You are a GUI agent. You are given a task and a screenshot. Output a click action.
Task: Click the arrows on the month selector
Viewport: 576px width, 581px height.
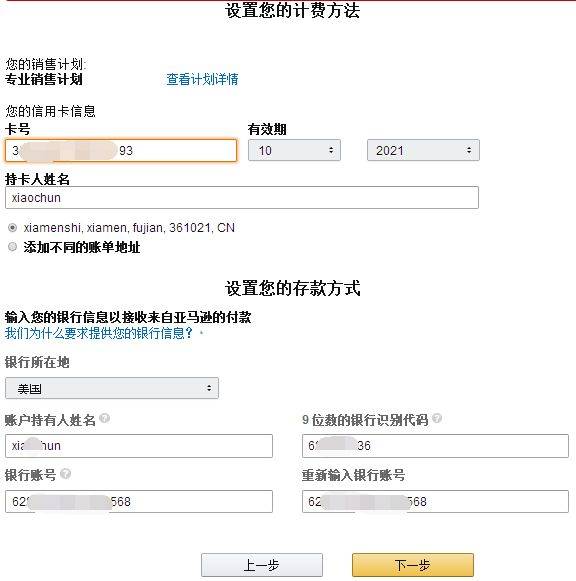pos(331,150)
